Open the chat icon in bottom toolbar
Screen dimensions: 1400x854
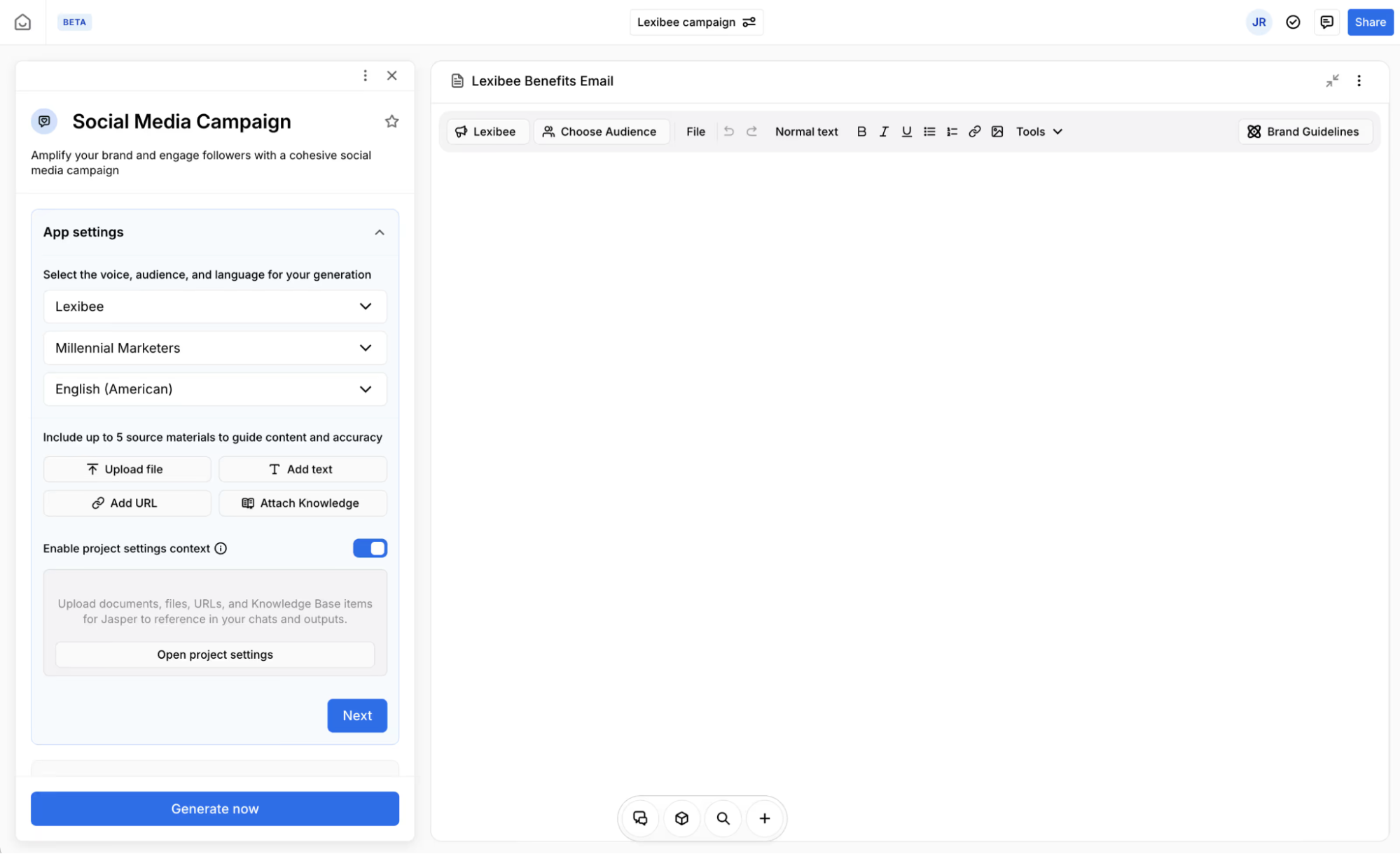(639, 818)
